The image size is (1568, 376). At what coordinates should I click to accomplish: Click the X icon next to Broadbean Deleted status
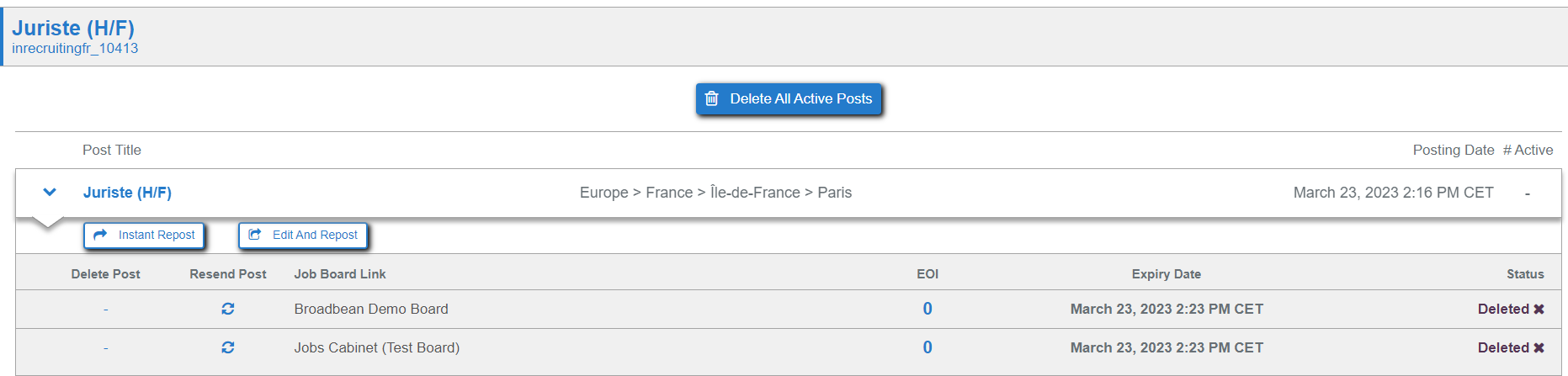(1539, 310)
